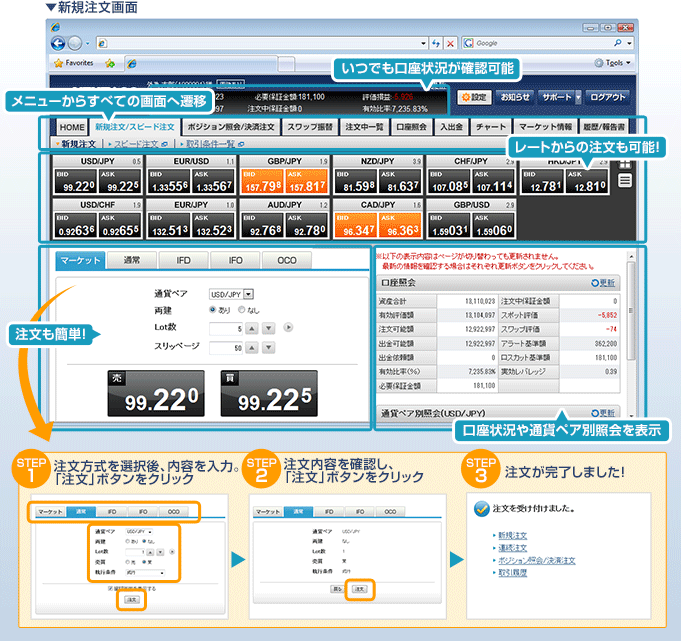Screen dimensions: 681x641
Task: Click the browser stop (red X) icon
Action: pyautogui.click(x=451, y=44)
